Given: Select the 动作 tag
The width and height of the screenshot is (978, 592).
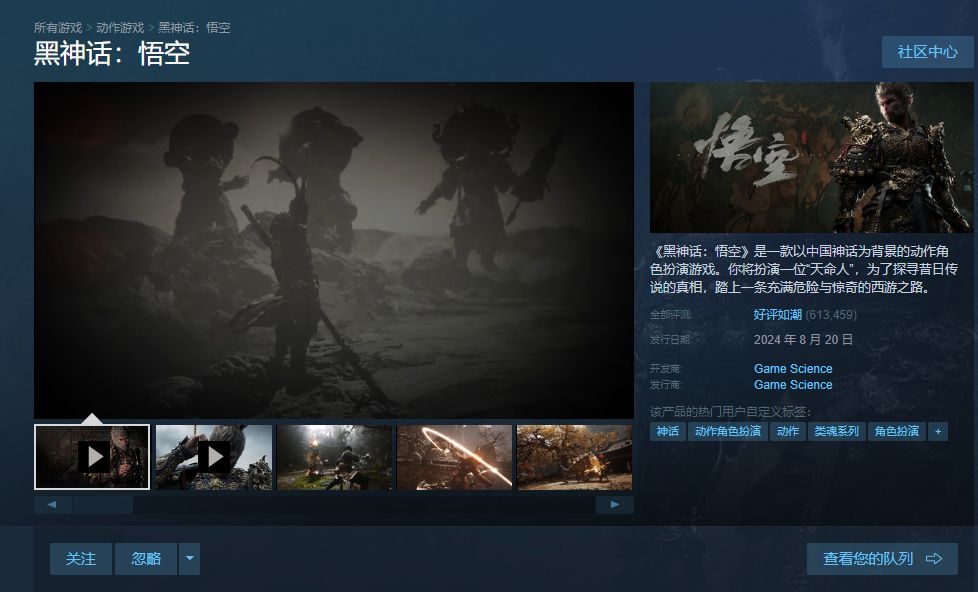Looking at the screenshot, I should coord(788,431).
